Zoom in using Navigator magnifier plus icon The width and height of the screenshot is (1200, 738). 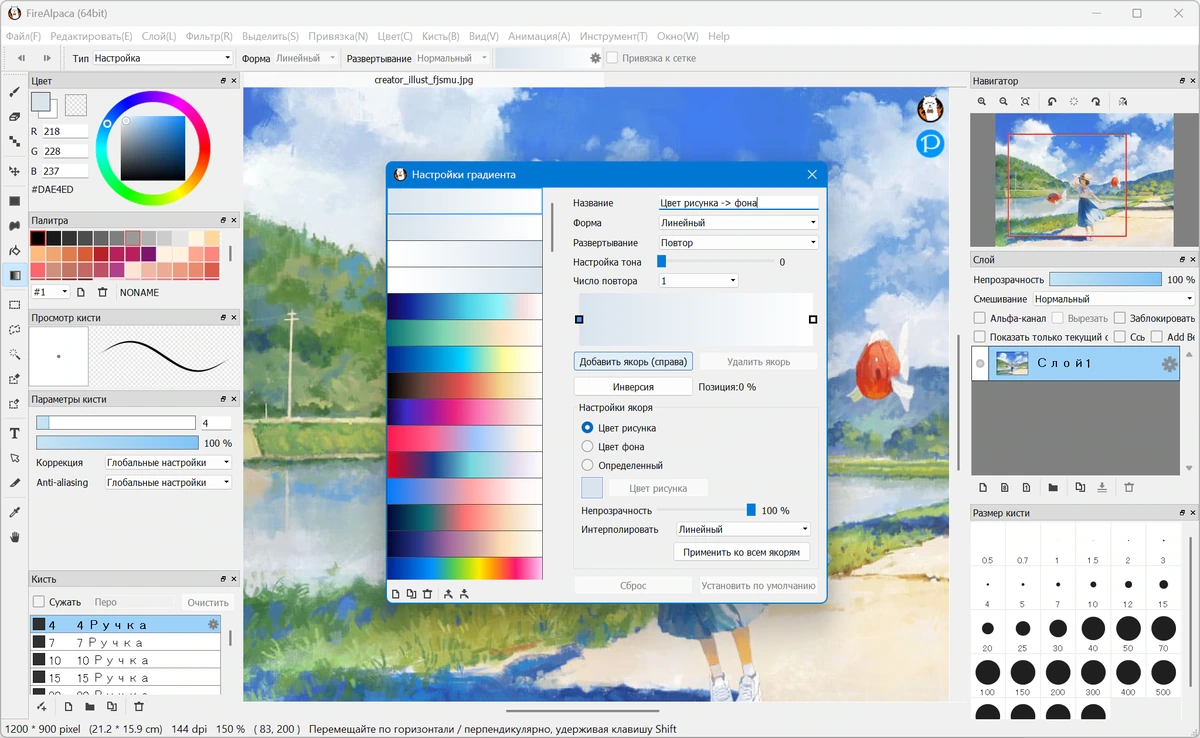tap(982, 101)
